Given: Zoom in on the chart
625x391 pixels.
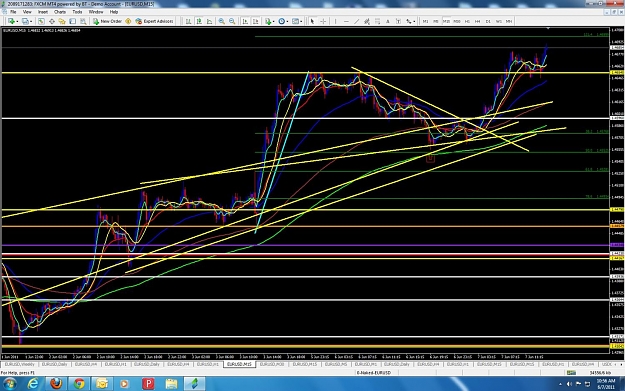Looking at the screenshot, I should (222, 21).
